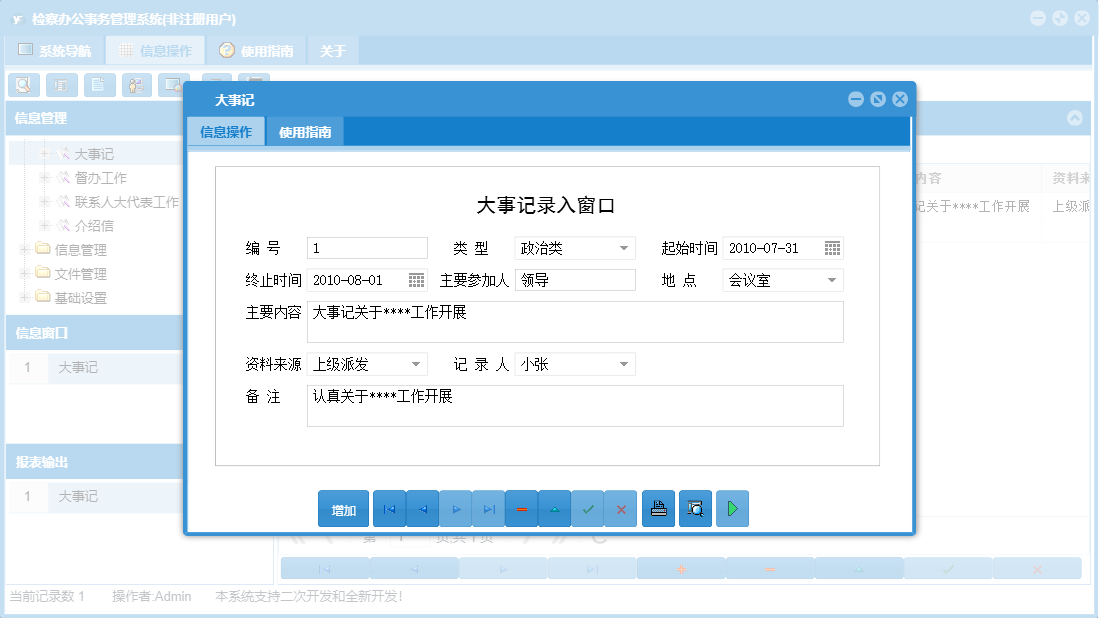Open print preview in the dialog toolbar
Screen dimensions: 1099x618
pyautogui.click(x=695, y=508)
